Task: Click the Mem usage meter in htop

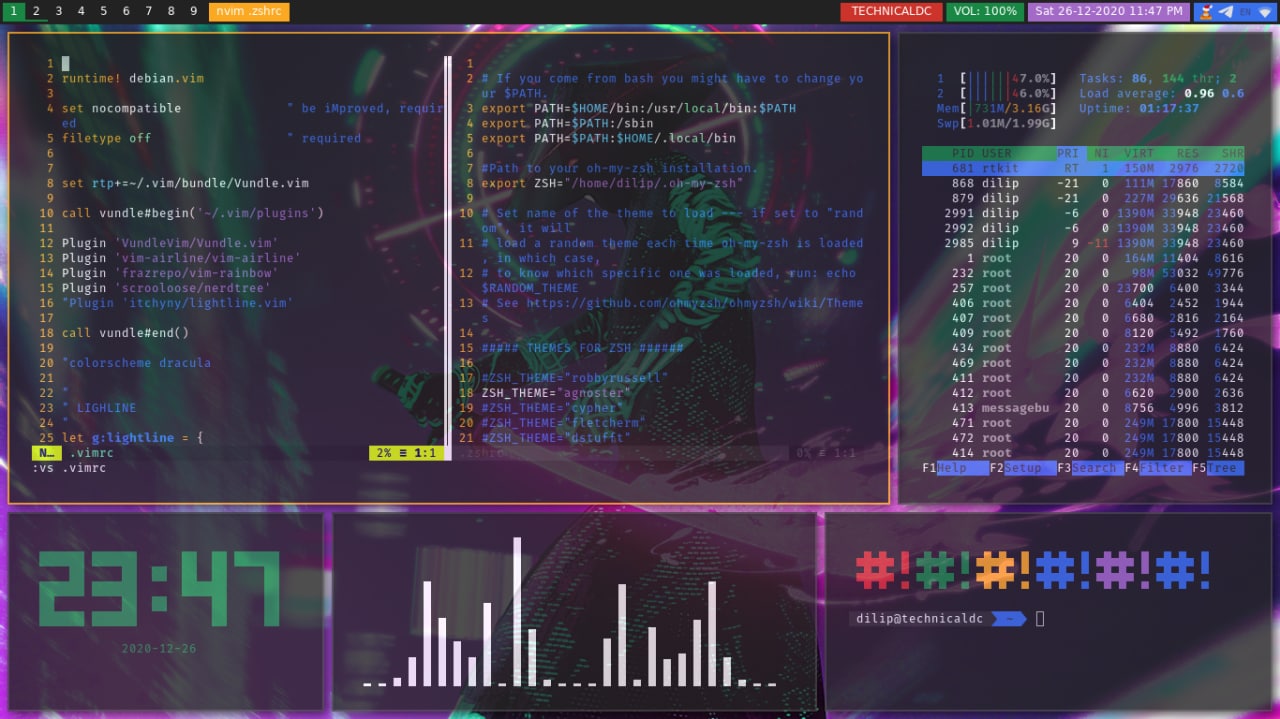Action: (x=996, y=108)
